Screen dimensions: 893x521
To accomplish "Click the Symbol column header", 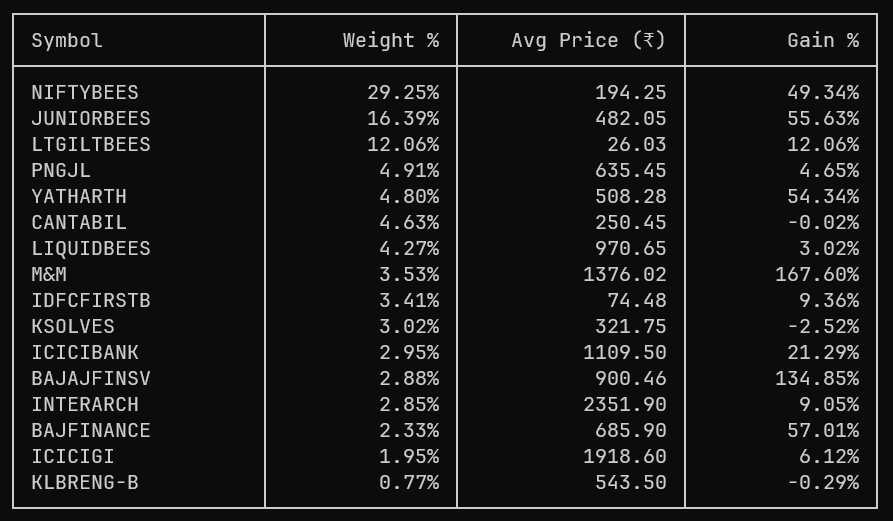I will point(67,41).
